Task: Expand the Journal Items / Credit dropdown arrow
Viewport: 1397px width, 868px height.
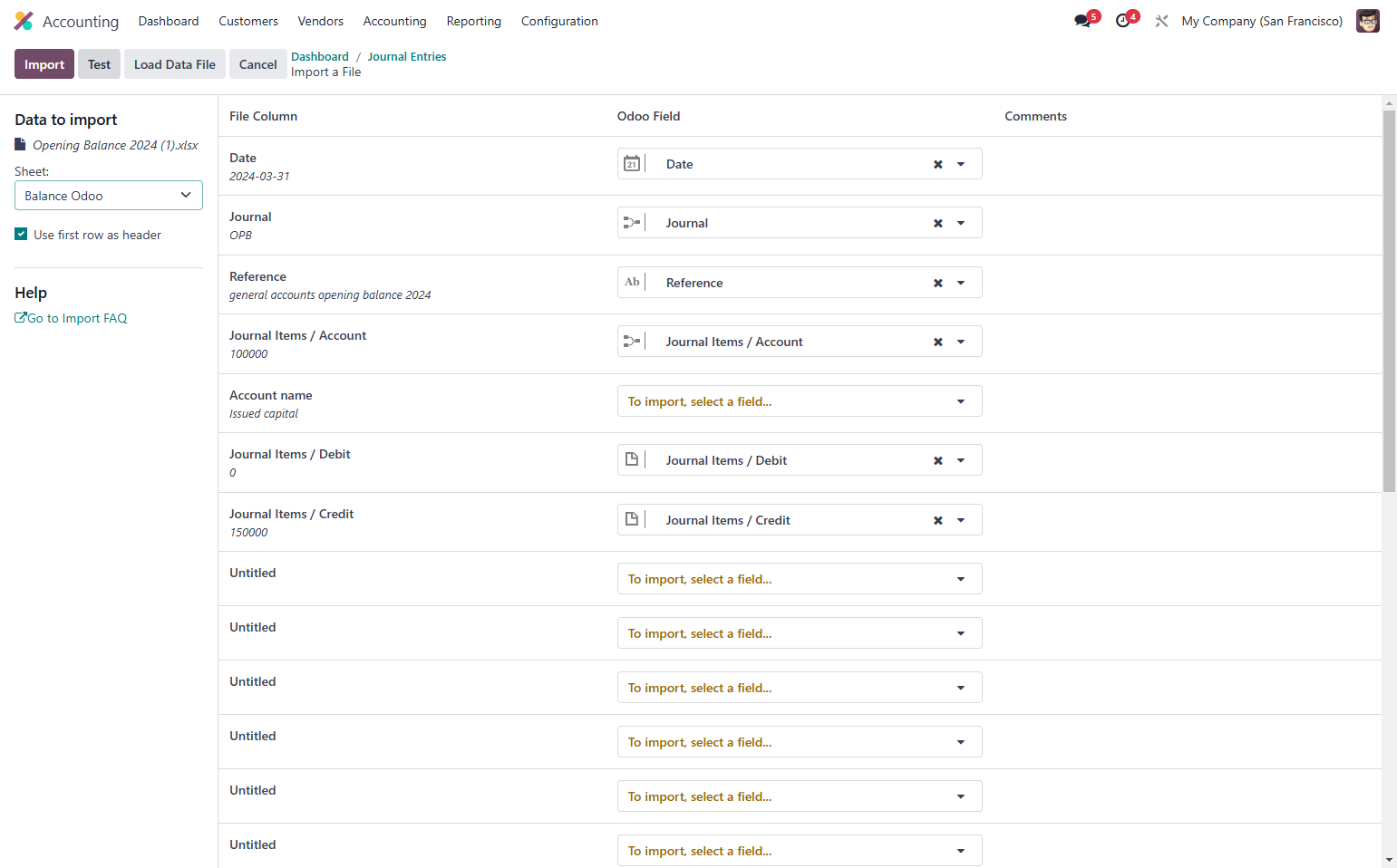Action: (x=961, y=520)
